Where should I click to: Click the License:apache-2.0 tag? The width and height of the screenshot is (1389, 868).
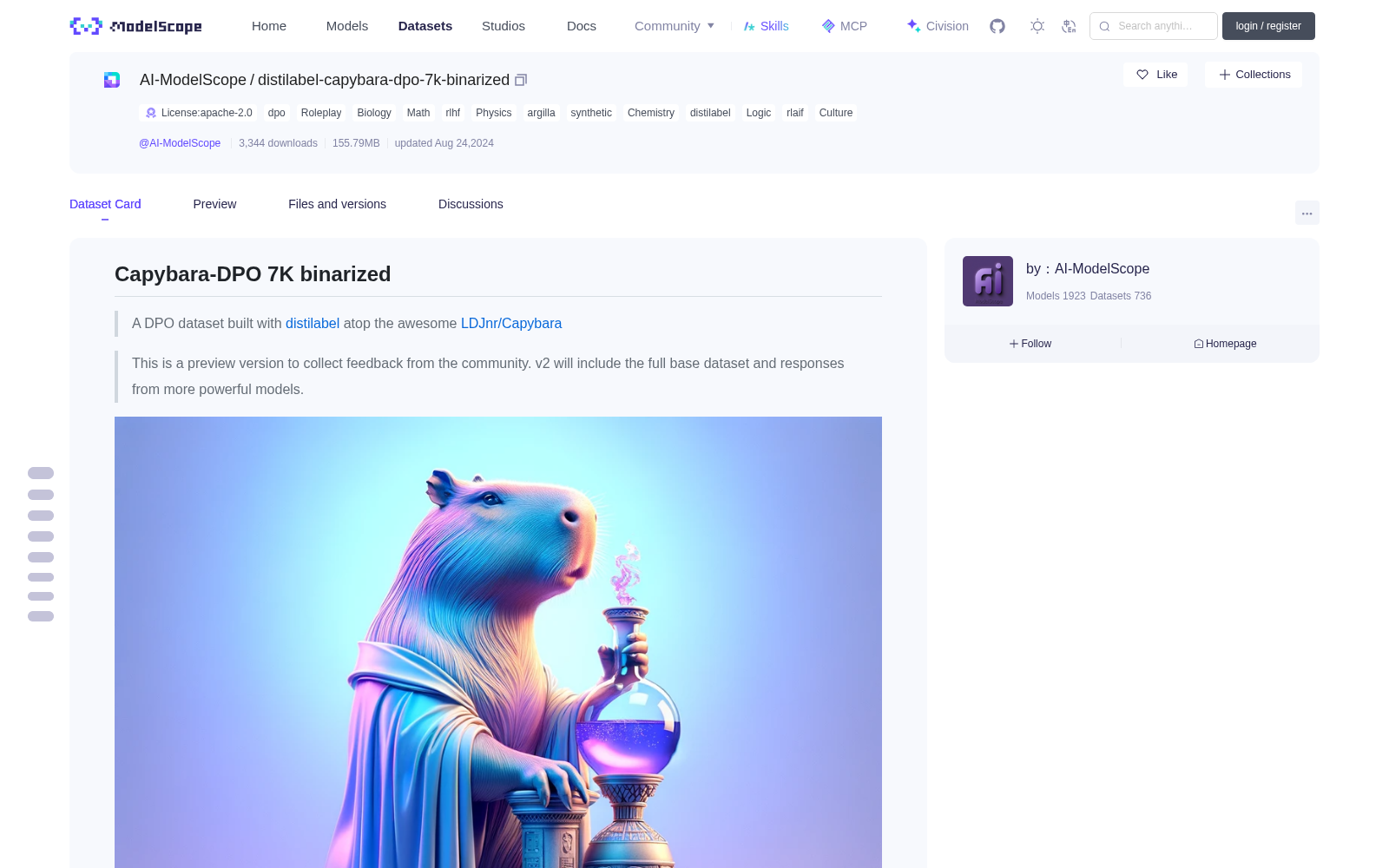click(198, 113)
